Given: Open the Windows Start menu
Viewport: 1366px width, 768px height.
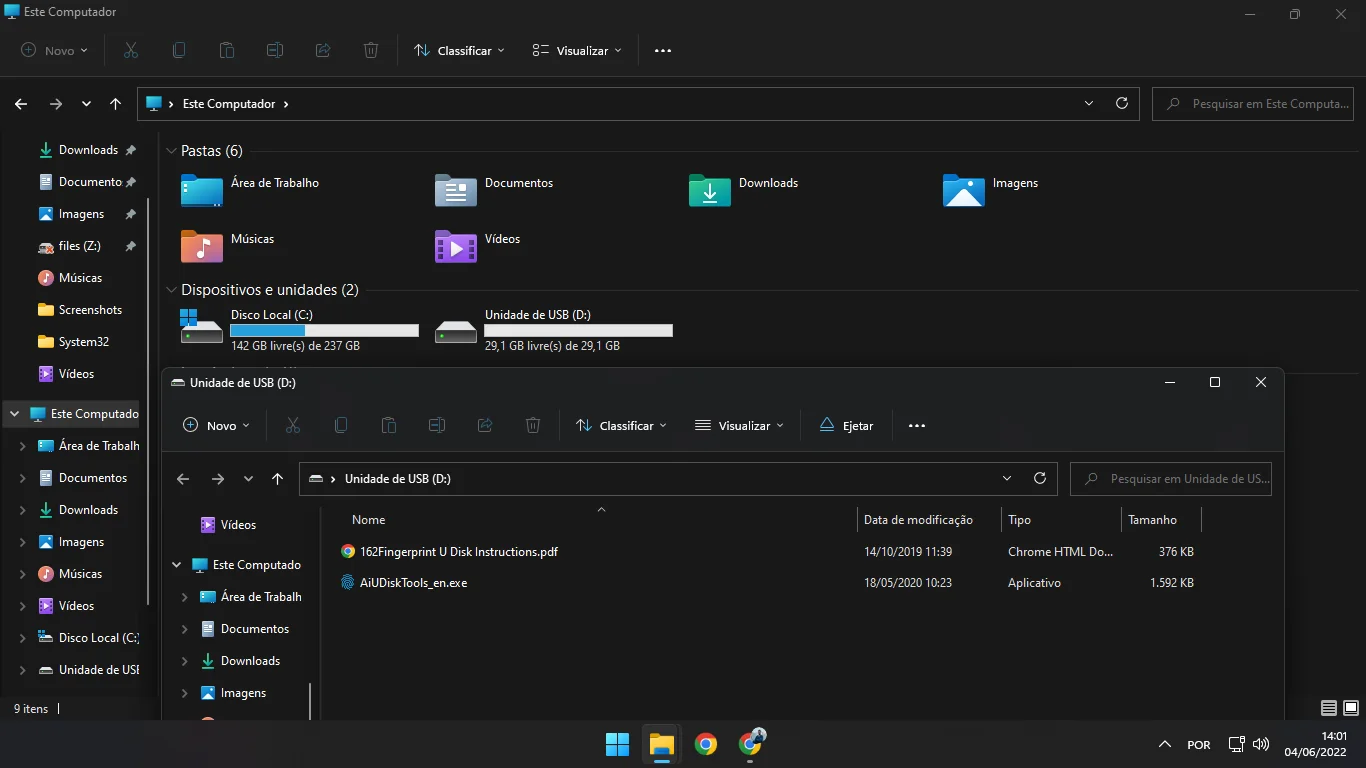Looking at the screenshot, I should click(x=617, y=744).
